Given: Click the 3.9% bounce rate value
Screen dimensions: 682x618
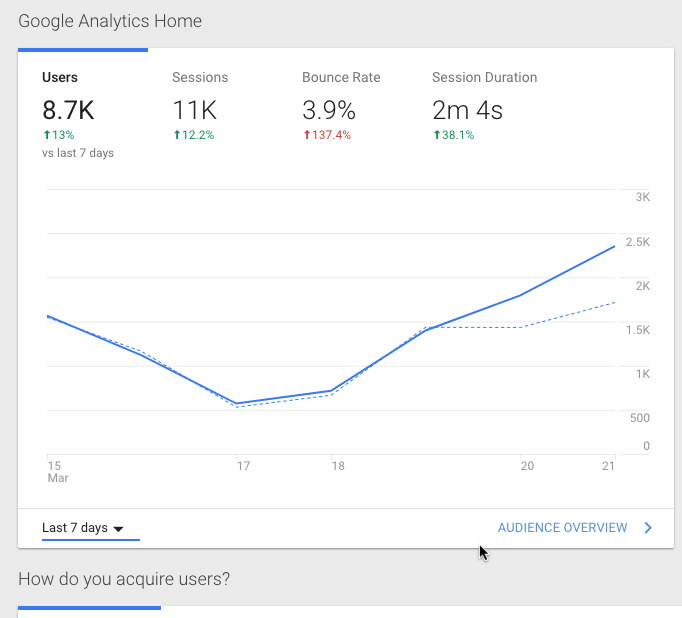Looking at the screenshot, I should point(329,110).
